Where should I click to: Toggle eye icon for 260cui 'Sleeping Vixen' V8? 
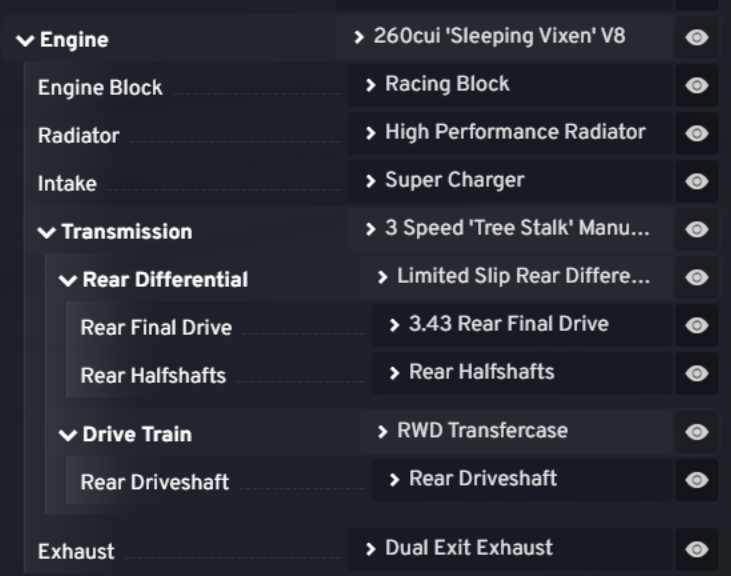coord(697,38)
